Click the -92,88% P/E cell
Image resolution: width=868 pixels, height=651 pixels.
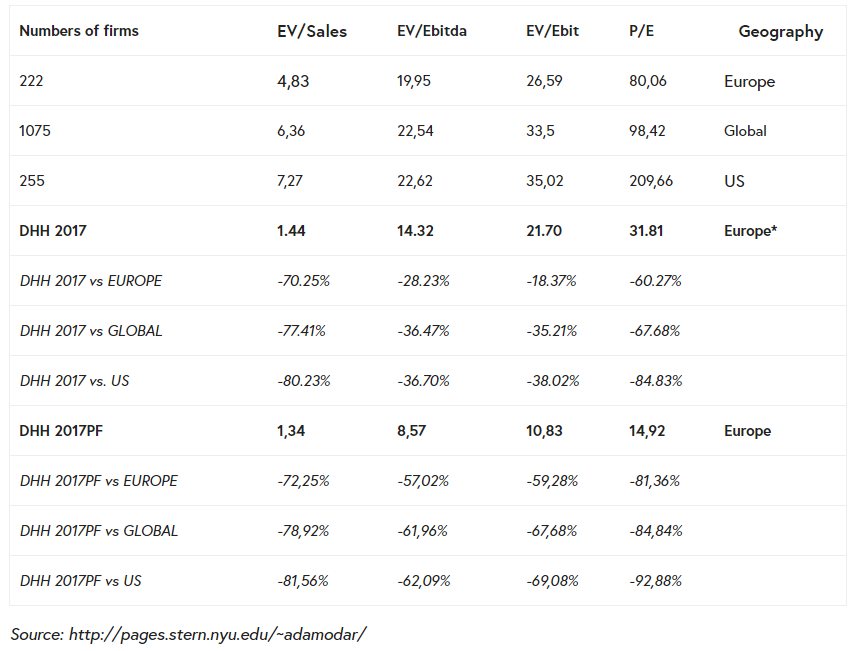coord(655,581)
